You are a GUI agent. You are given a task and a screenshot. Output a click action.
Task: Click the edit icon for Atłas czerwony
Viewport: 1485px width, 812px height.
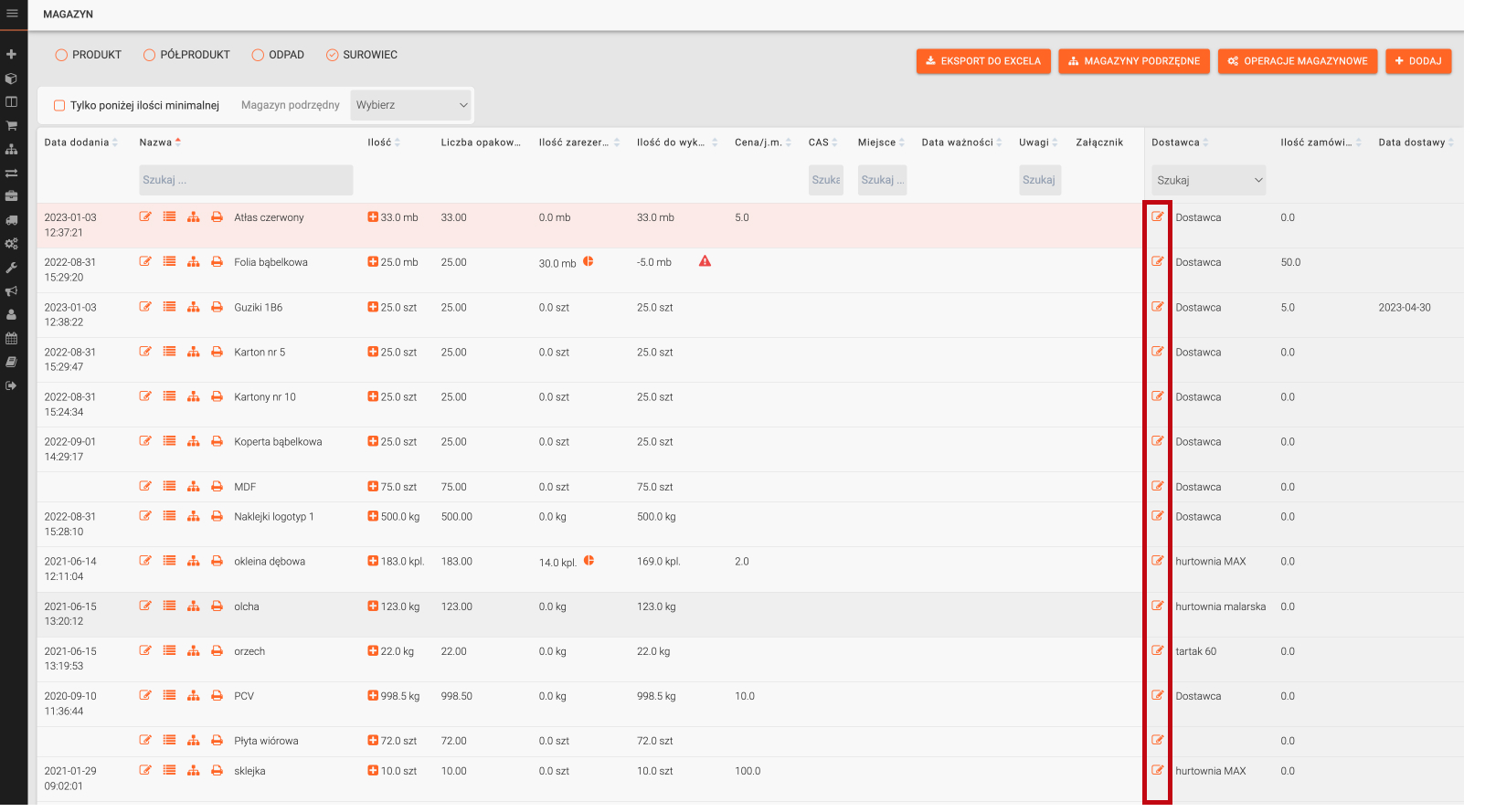[145, 217]
